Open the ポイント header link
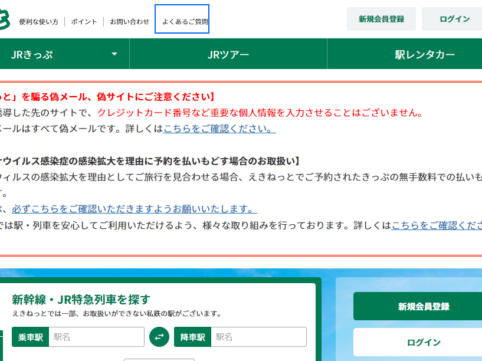Viewport: 482px width, 361px height. tap(84, 22)
